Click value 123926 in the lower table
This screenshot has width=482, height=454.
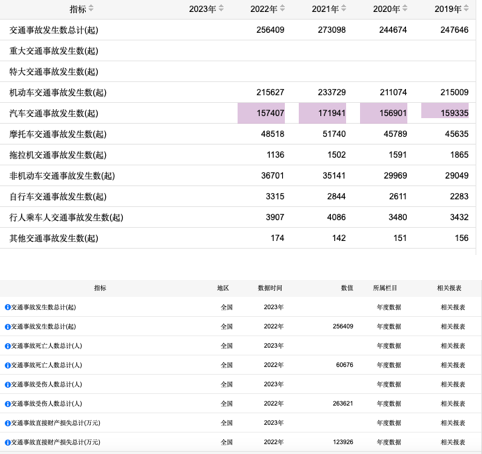343,442
